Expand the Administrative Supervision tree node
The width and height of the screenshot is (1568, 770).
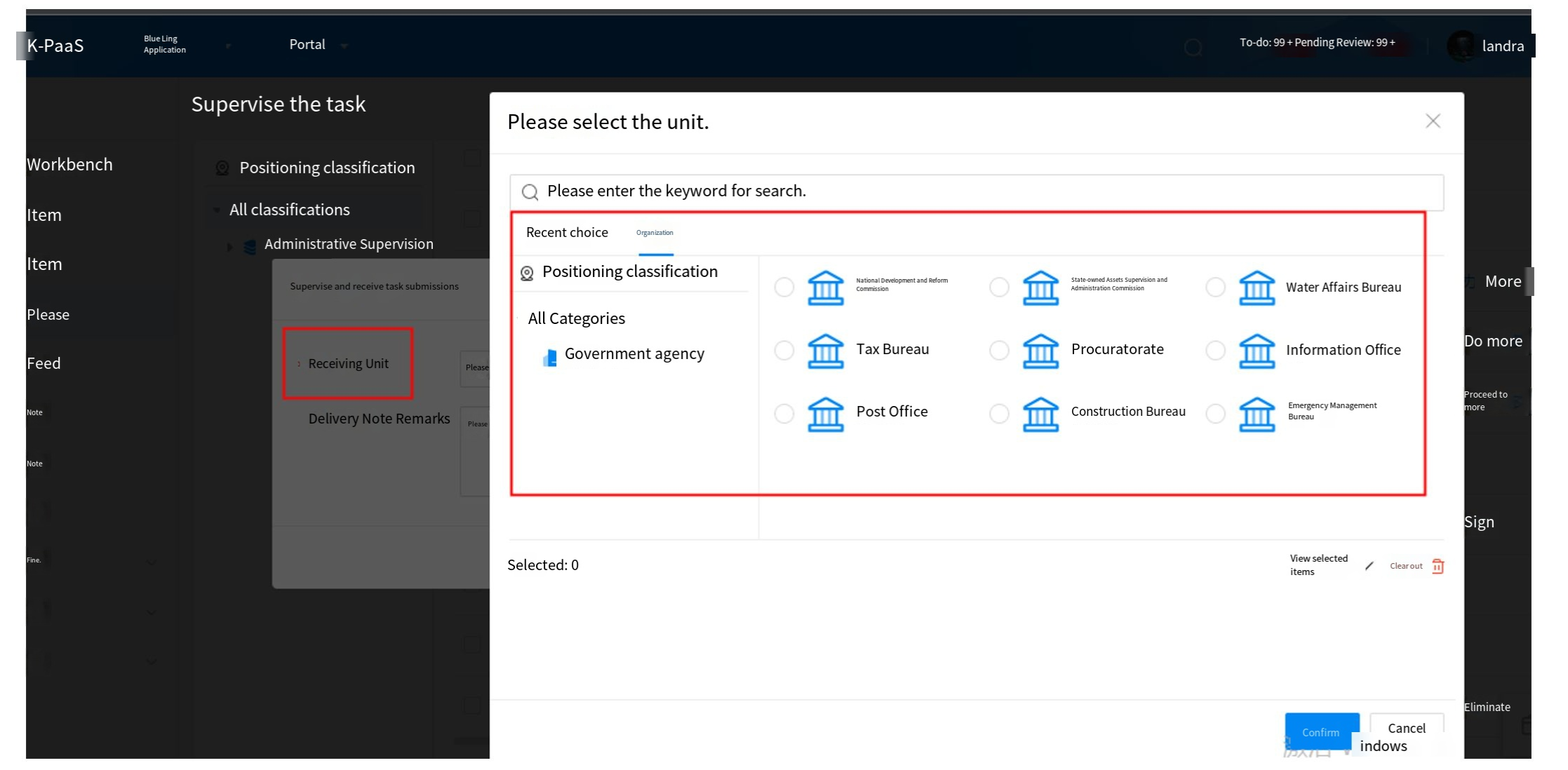(229, 246)
